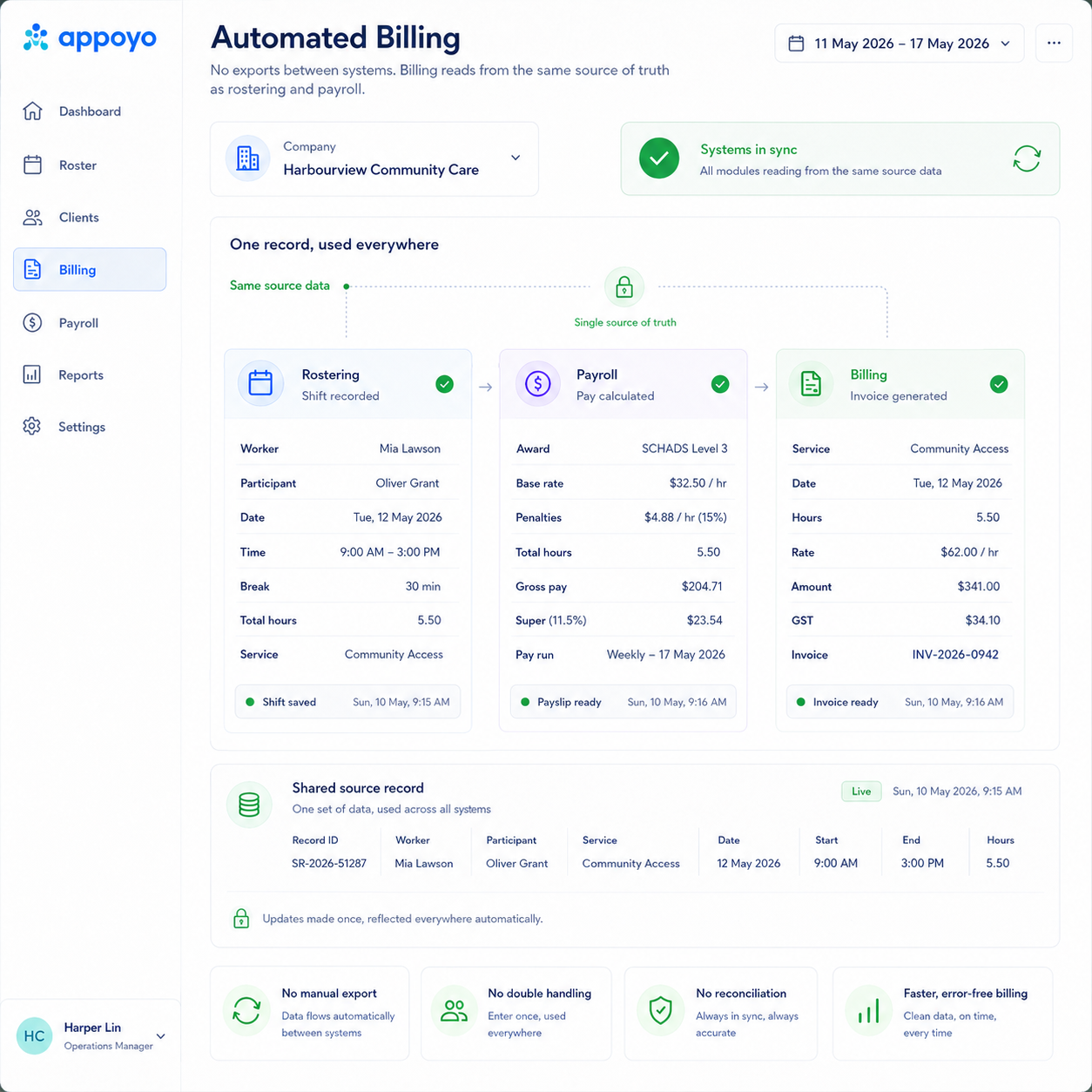Image resolution: width=1092 pixels, height=1092 pixels.
Task: Click the Penalties $4.88 / hr (15%) value
Action: point(685,517)
